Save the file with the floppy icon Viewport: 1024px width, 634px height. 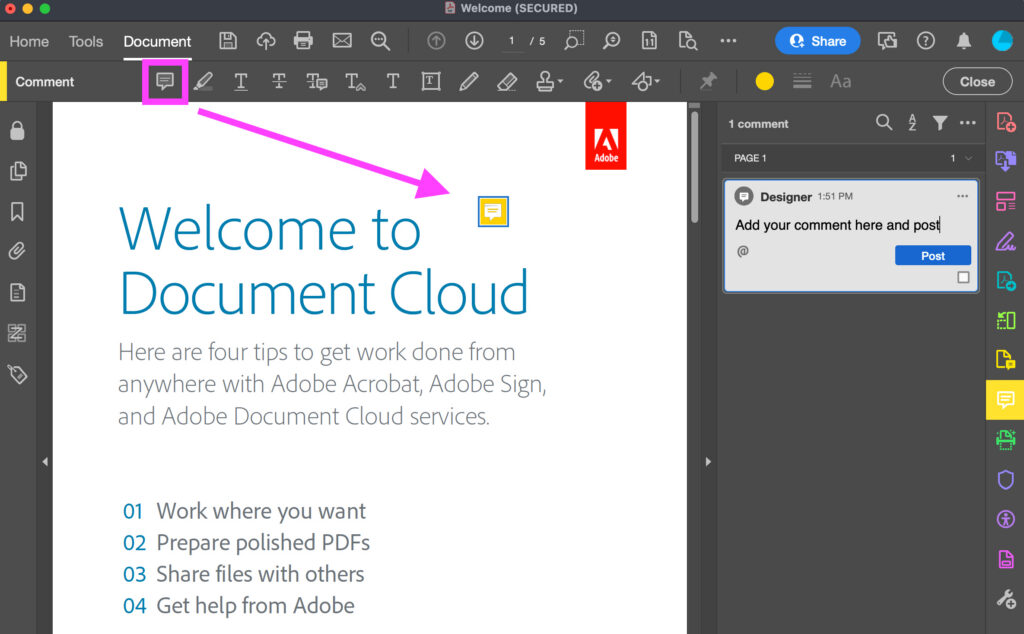pyautogui.click(x=228, y=40)
